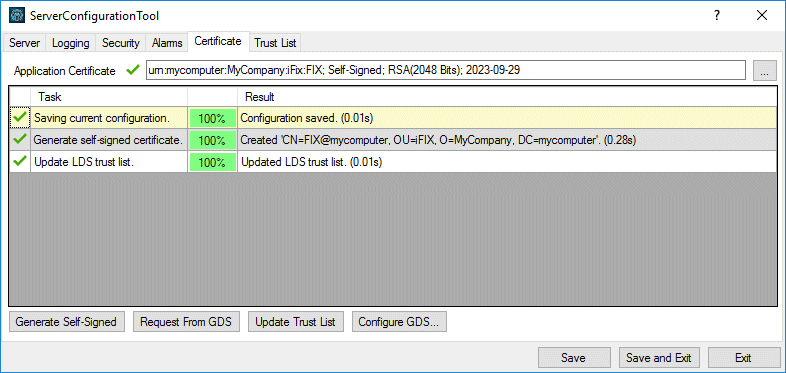Select the Certificate tab
Viewport: 786px width, 373px height.
[218, 41]
